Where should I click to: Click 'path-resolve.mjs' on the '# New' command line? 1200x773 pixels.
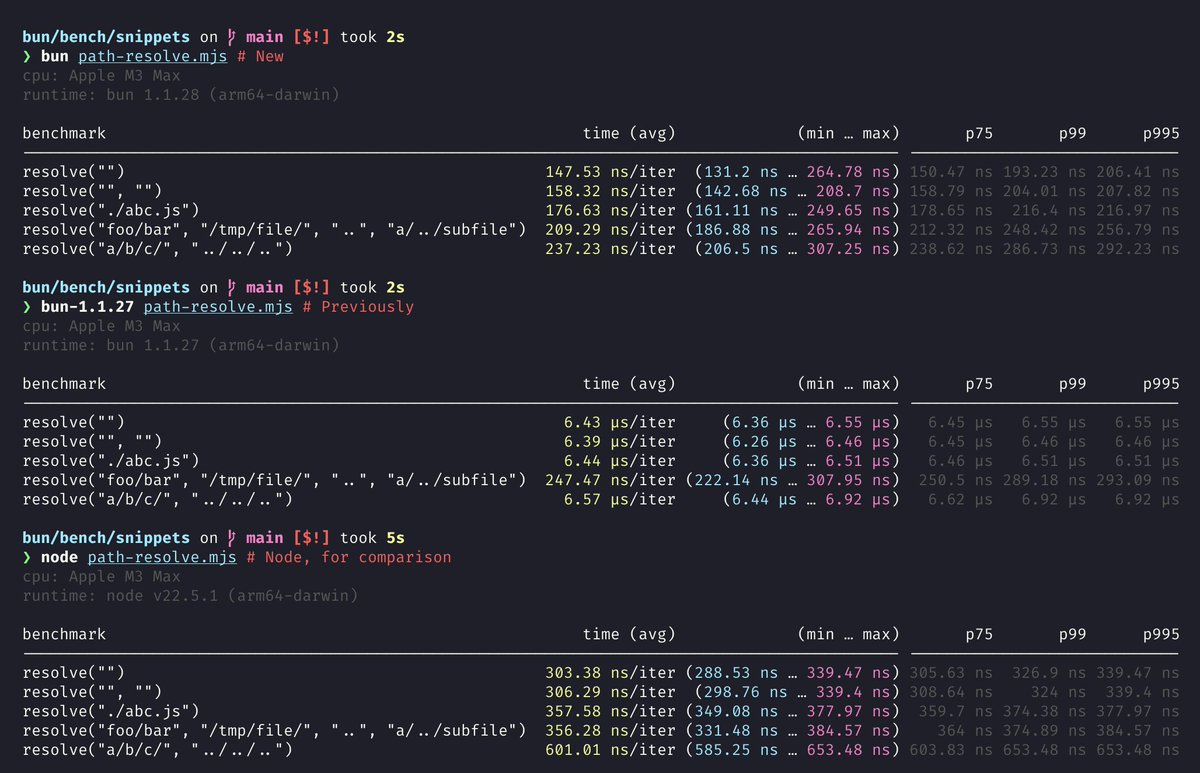click(x=153, y=56)
